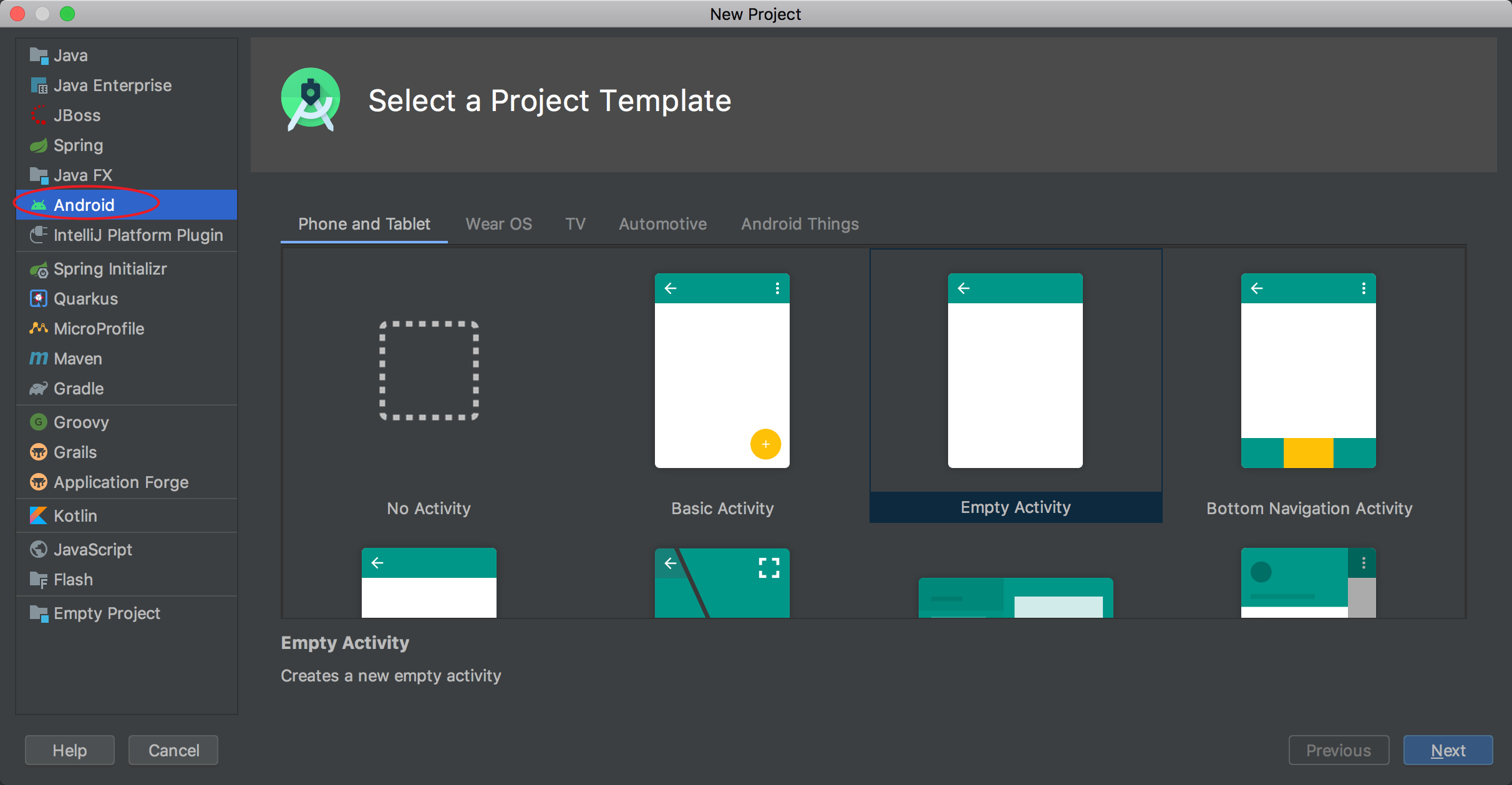Click the Spring green leaf icon

[39, 145]
